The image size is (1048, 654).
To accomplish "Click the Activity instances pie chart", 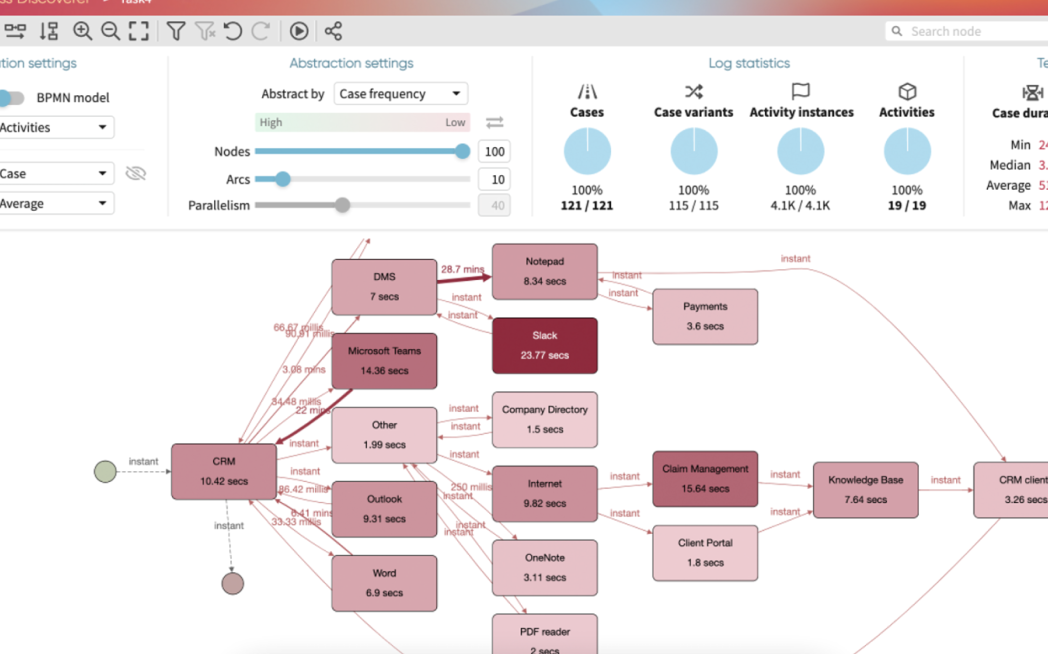I will pyautogui.click(x=800, y=152).
